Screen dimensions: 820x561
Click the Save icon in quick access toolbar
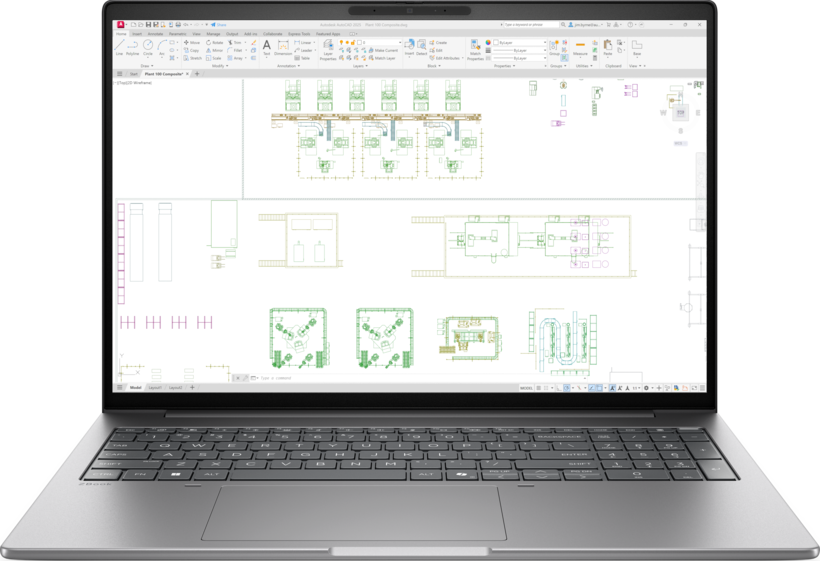(x=149, y=25)
